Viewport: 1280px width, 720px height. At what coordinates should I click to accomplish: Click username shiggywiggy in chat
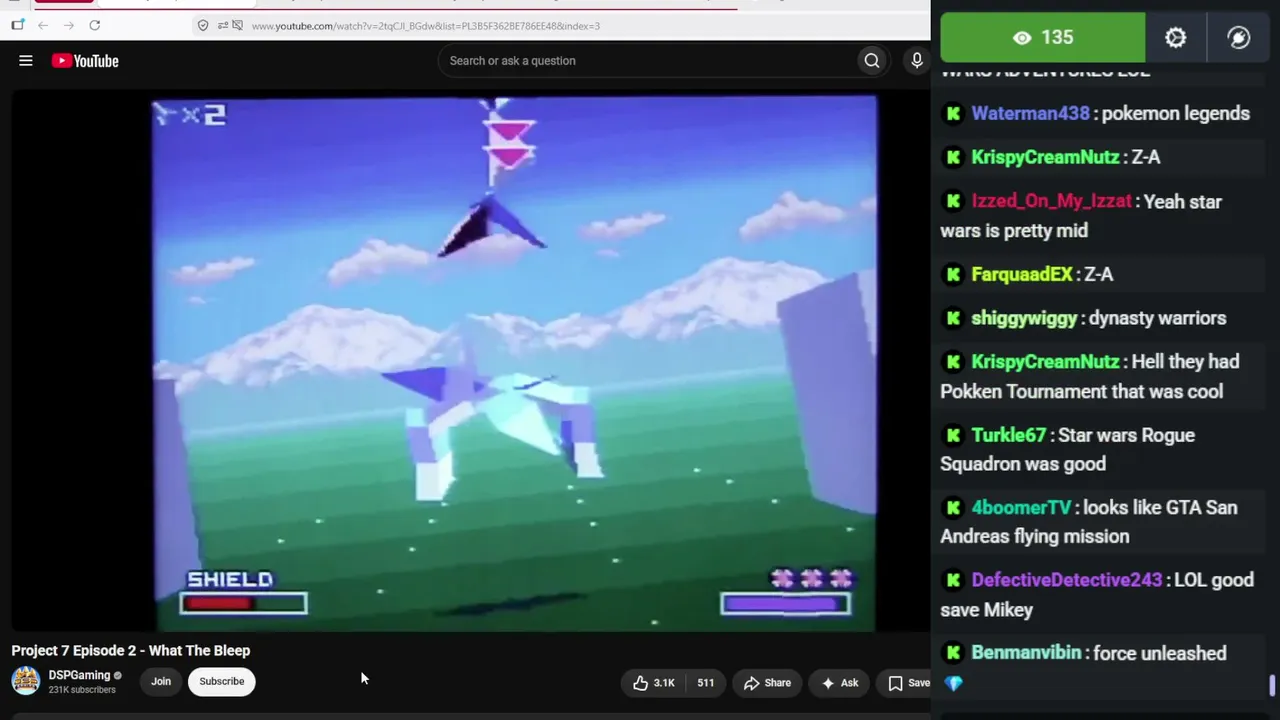point(1025,318)
